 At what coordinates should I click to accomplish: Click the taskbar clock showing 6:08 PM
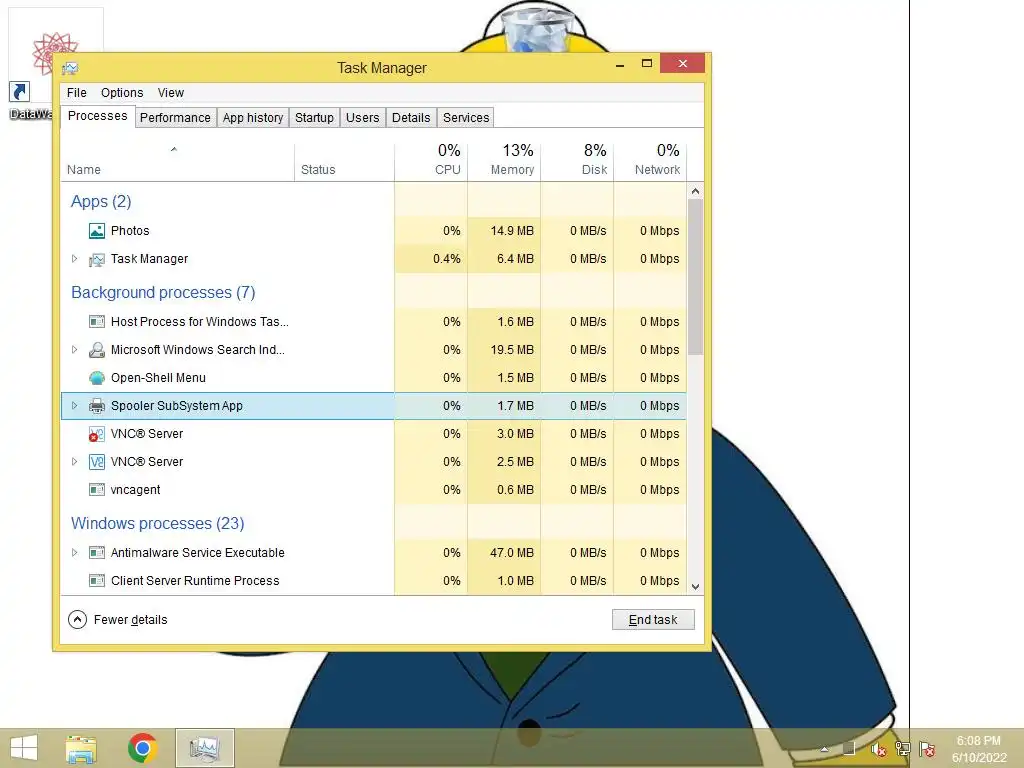(x=979, y=749)
